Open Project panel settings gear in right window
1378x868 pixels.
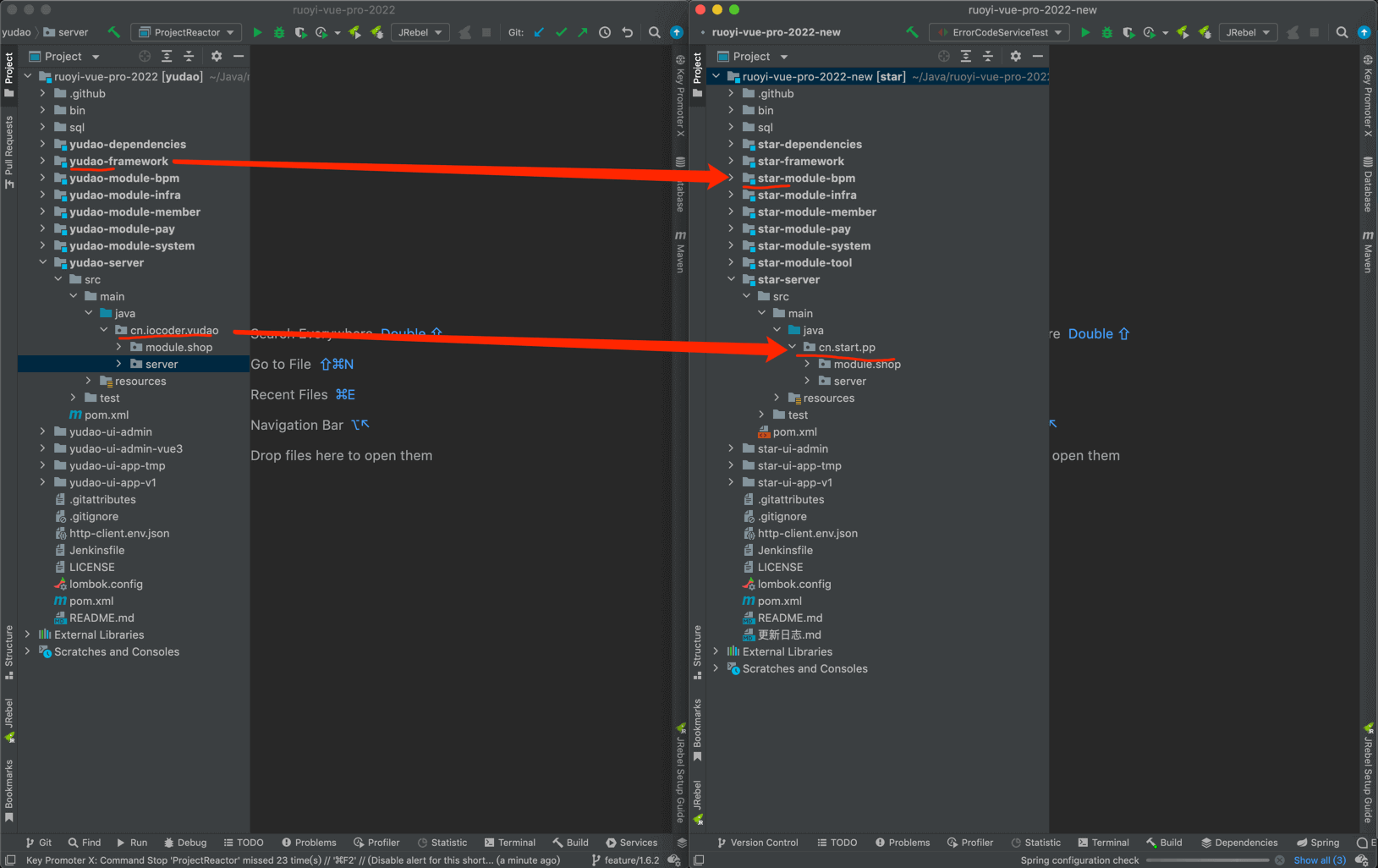click(1015, 56)
